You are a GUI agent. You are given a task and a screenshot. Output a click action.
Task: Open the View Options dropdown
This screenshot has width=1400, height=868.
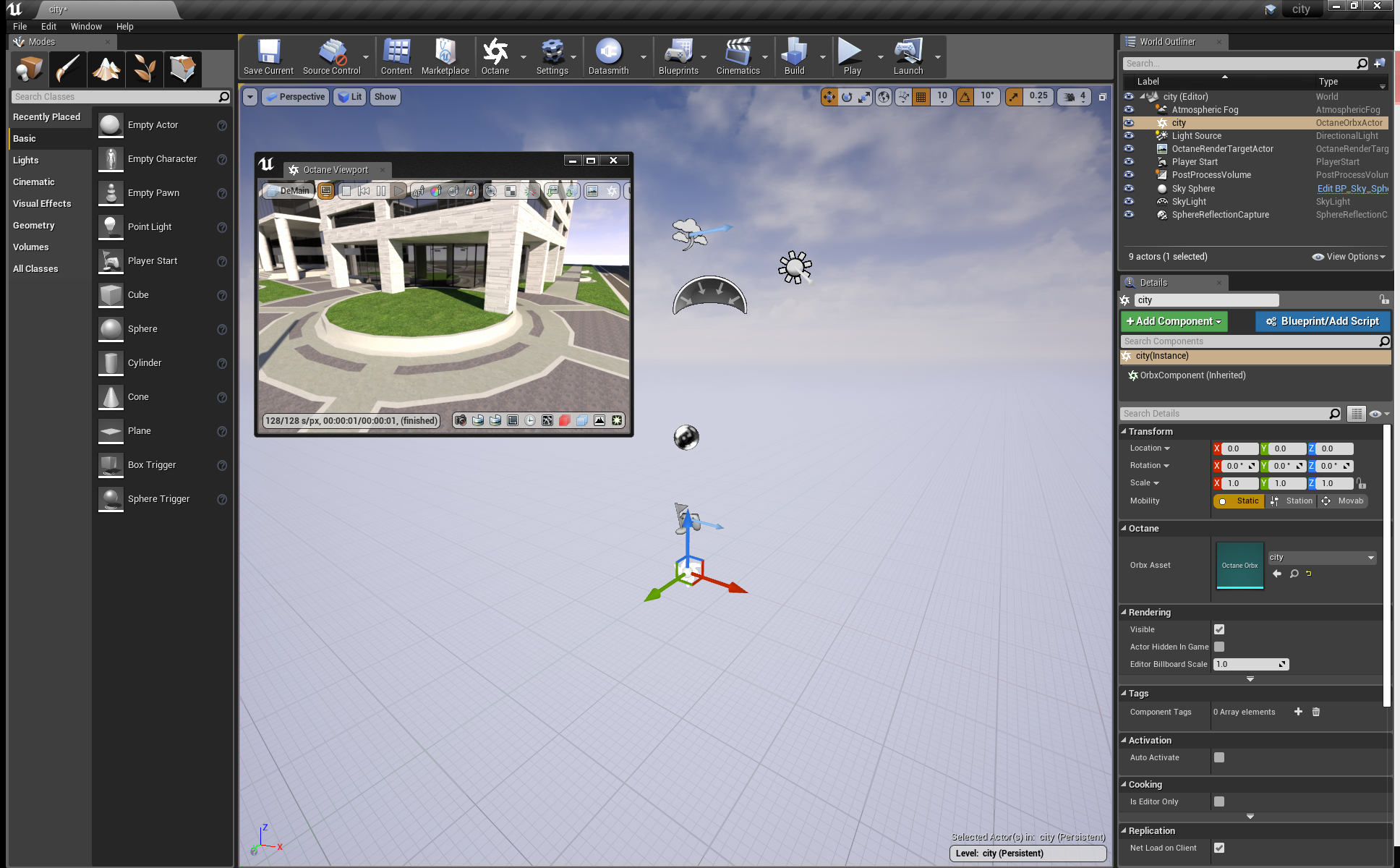point(1349,257)
